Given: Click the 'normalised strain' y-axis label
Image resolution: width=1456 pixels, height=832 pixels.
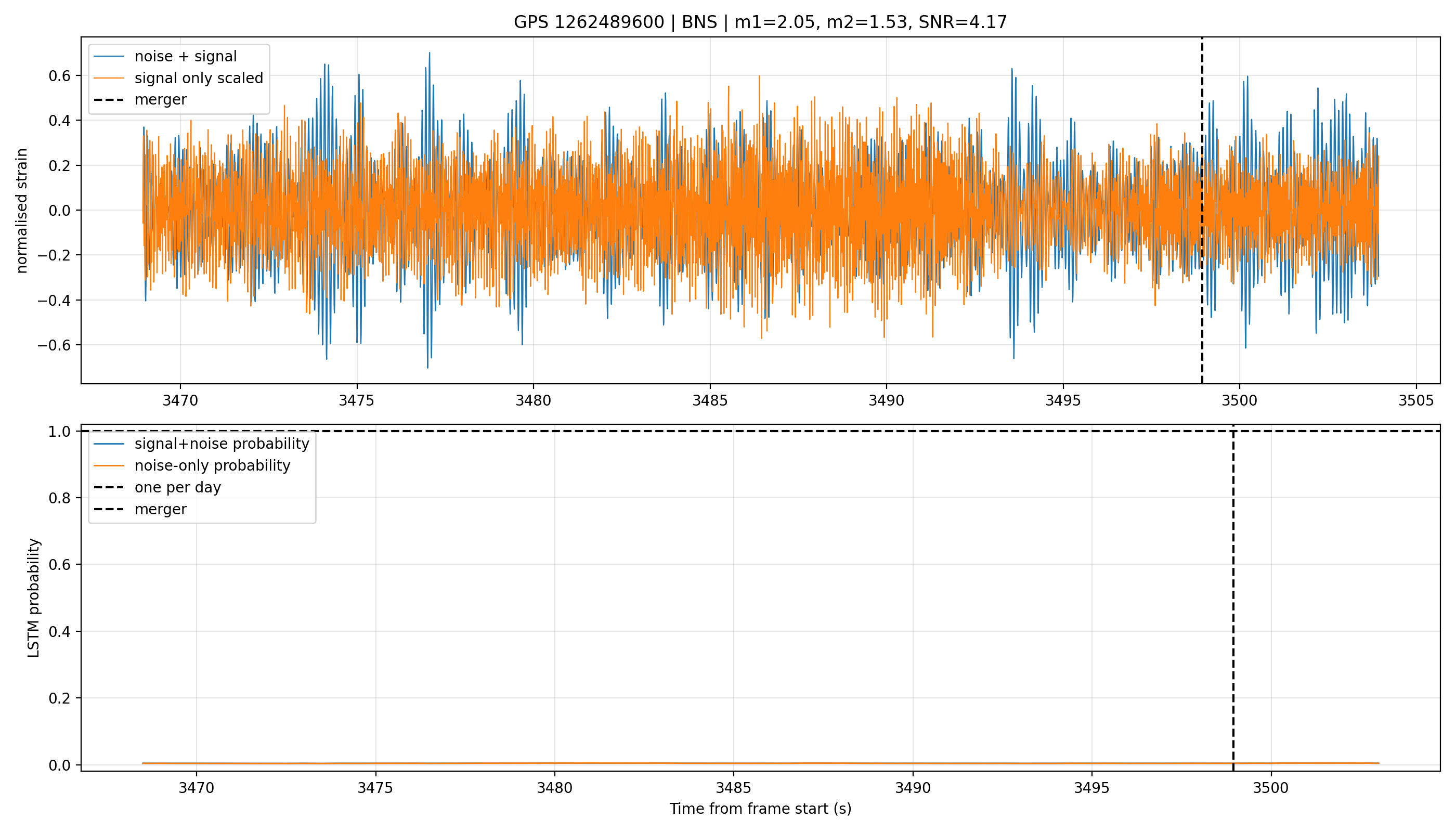Looking at the screenshot, I should 22,211.
